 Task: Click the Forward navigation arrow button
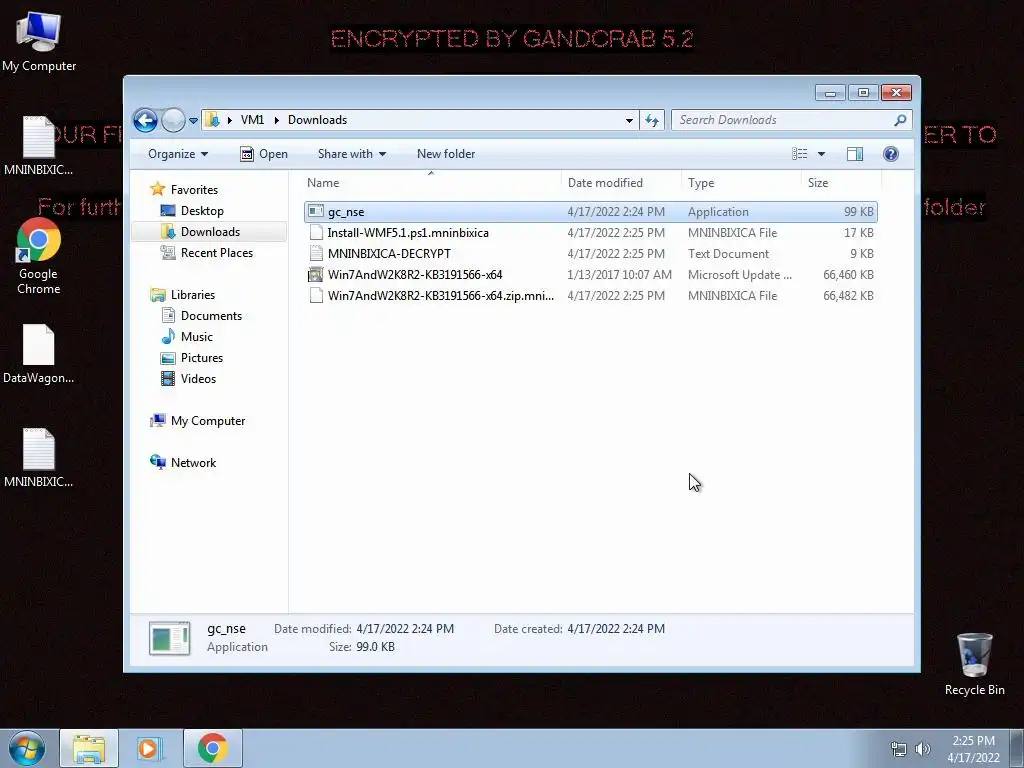coord(173,120)
